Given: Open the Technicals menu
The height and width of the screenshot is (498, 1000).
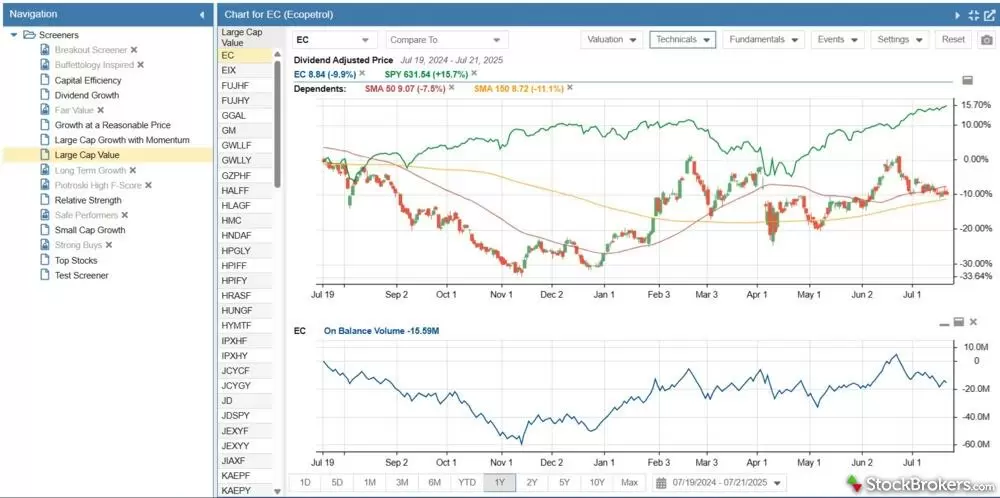Looking at the screenshot, I should click(683, 40).
